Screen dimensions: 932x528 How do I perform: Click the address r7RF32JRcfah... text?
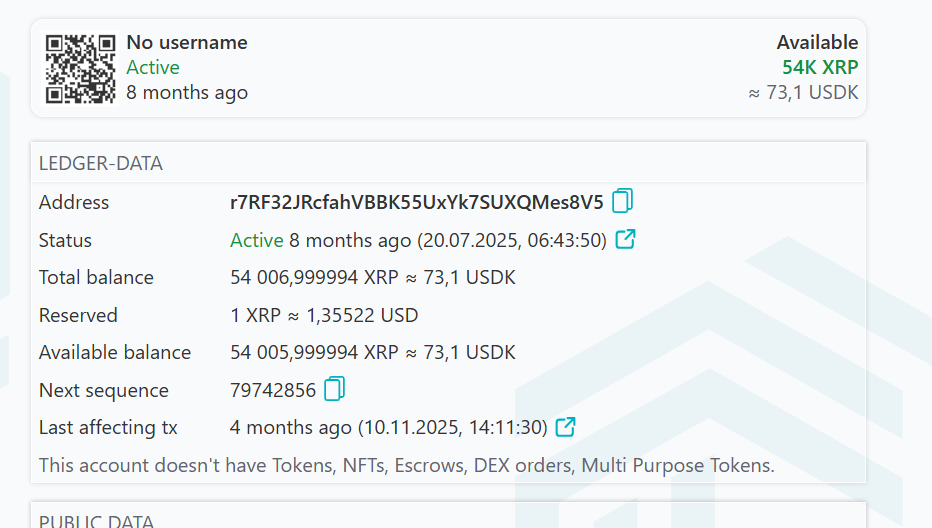point(416,202)
